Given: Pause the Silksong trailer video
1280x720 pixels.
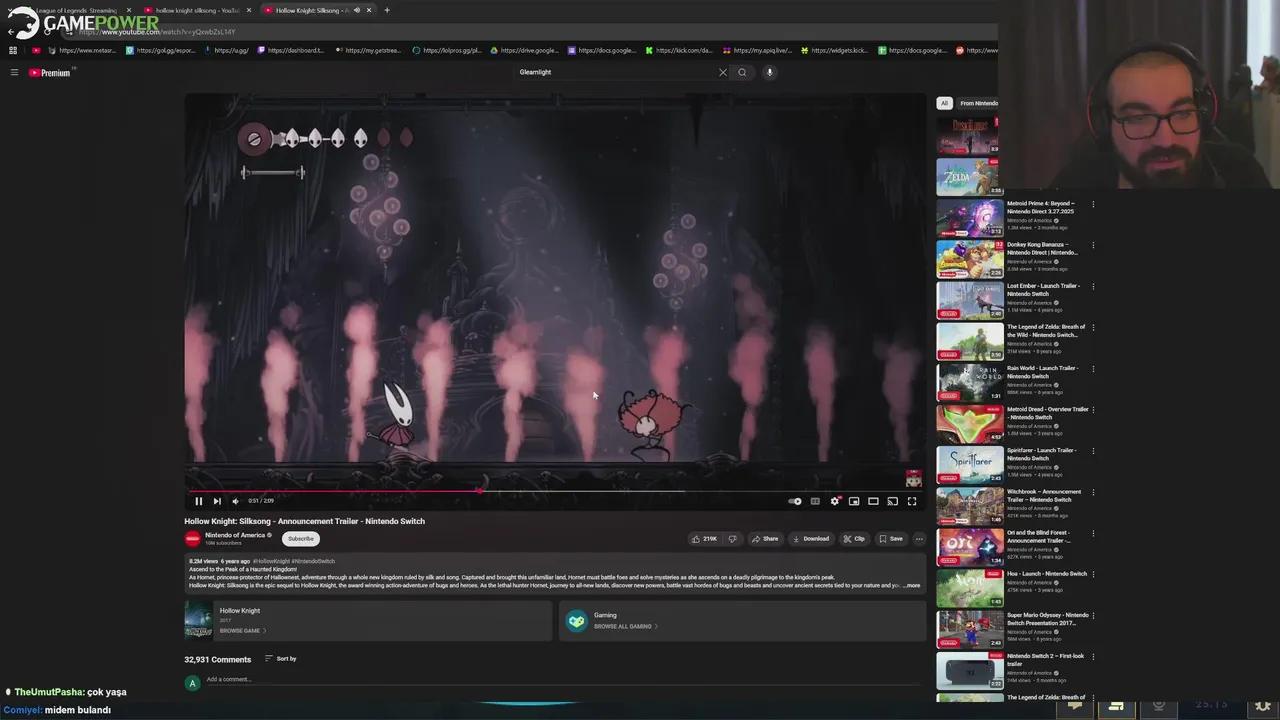Looking at the screenshot, I should pyautogui.click(x=198, y=501).
